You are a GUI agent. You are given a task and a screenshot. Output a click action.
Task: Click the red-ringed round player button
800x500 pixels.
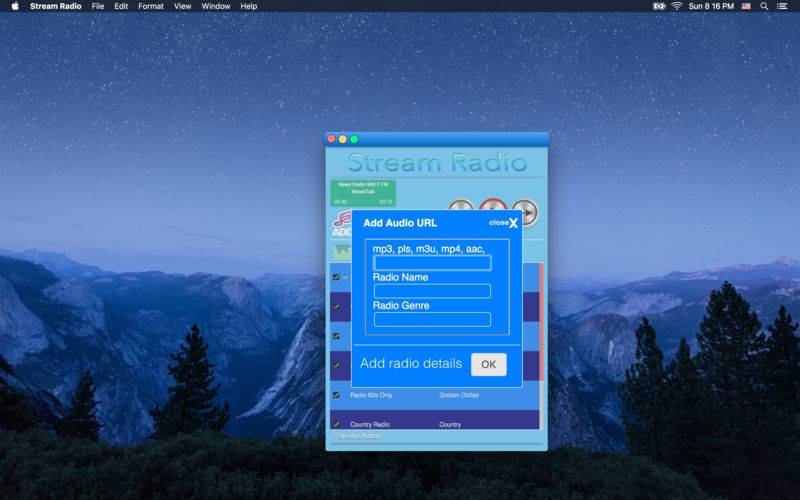493,205
